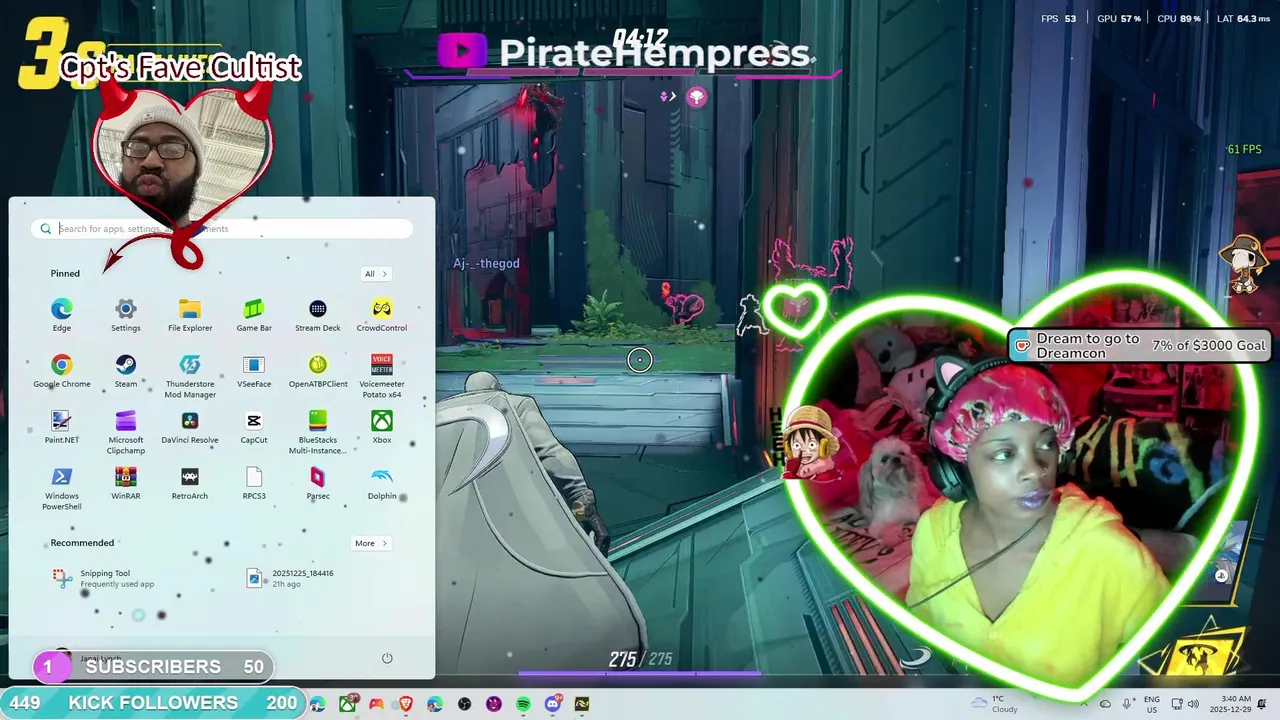Screen dimensions: 1280x720
Task: Click the microphone tray icon
Action: click(1127, 704)
